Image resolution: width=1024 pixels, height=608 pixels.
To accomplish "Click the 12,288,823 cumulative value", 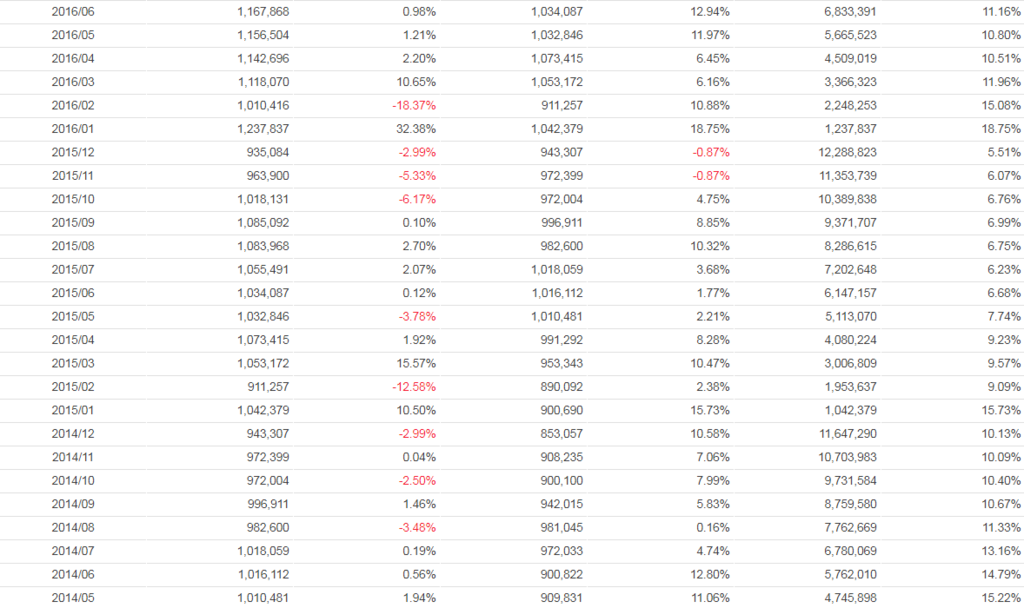I will pos(849,152).
